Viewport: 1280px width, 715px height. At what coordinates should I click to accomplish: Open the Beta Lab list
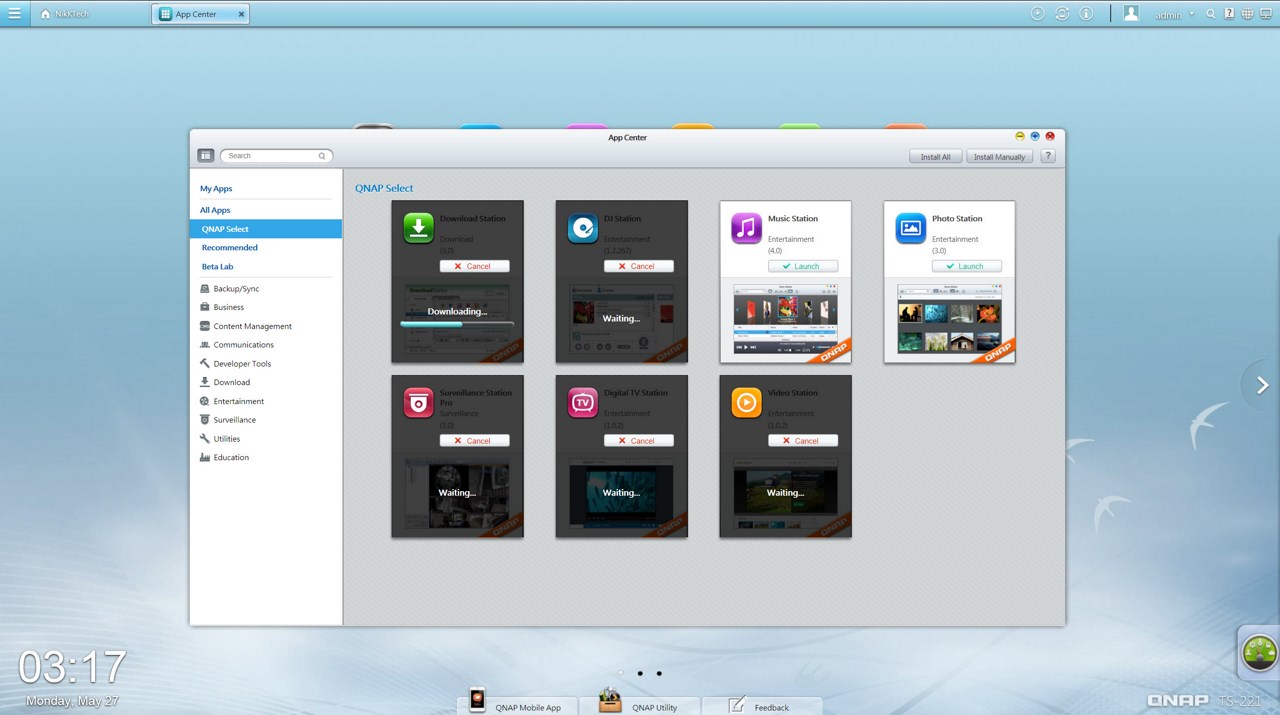coord(217,266)
